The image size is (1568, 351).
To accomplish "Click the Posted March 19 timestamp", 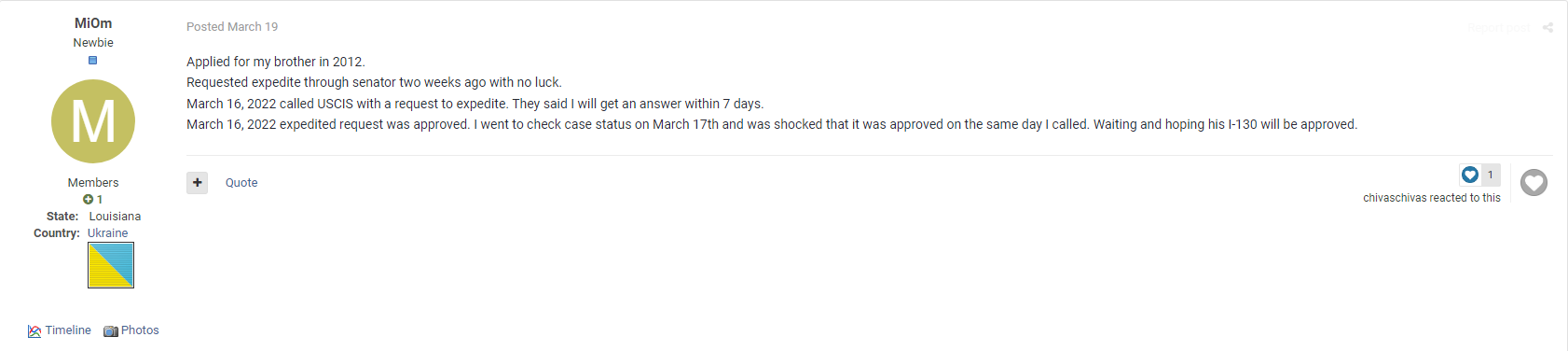I will point(232,27).
